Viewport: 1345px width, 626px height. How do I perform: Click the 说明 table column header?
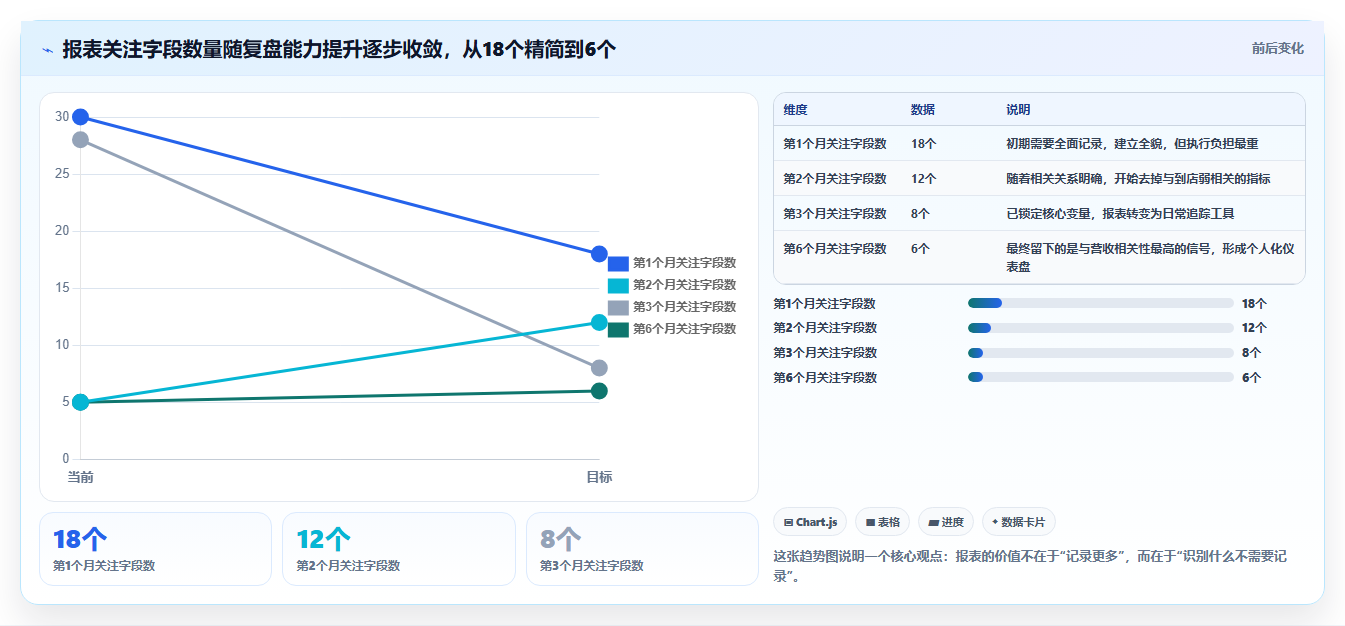pos(1018,109)
